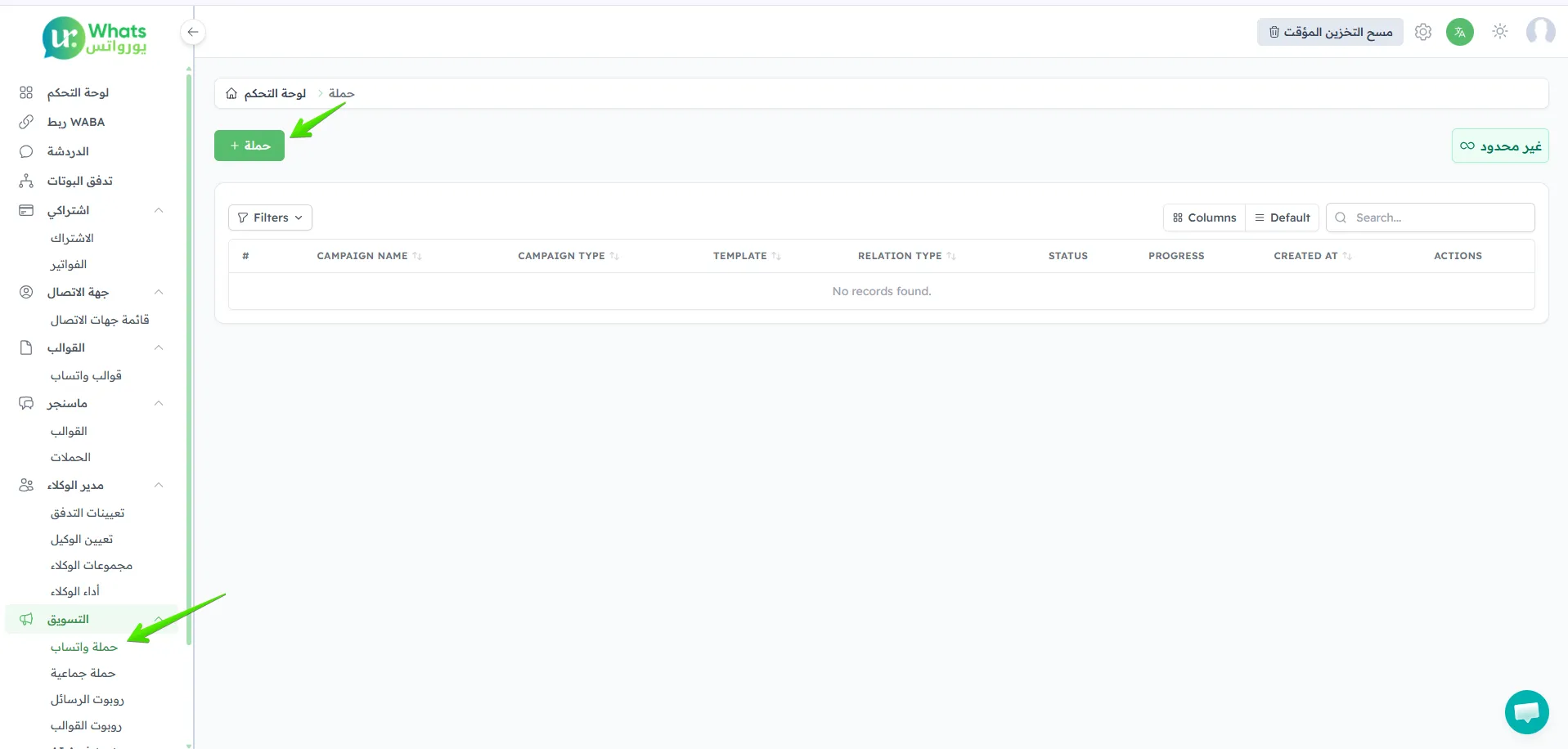
Task: Open the user profile avatar
Action: 1541,32
